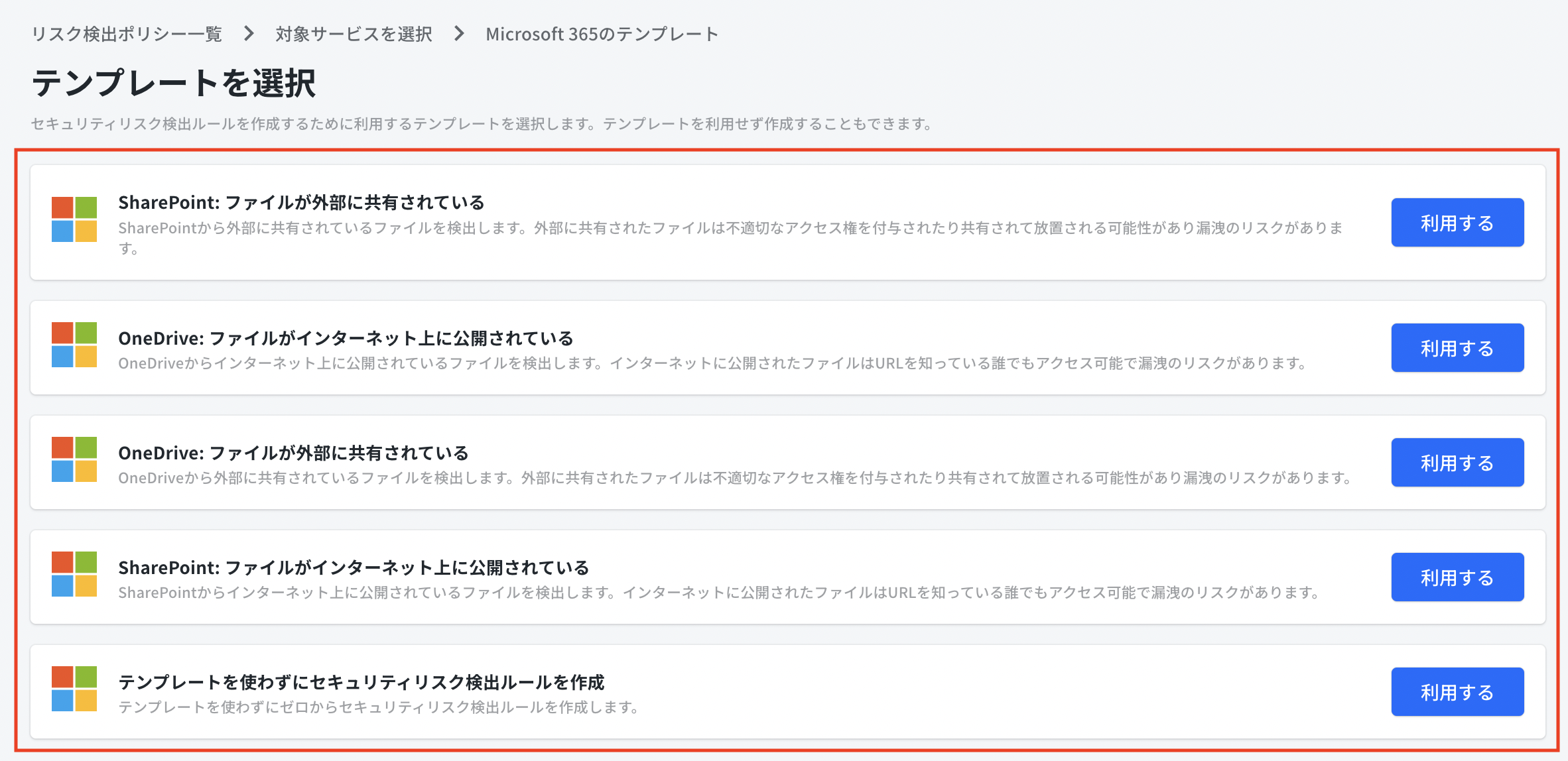Click chevron after リスク検出ポリシー一覧 breadcrumb
This screenshot has width=1568, height=761.
(249, 33)
